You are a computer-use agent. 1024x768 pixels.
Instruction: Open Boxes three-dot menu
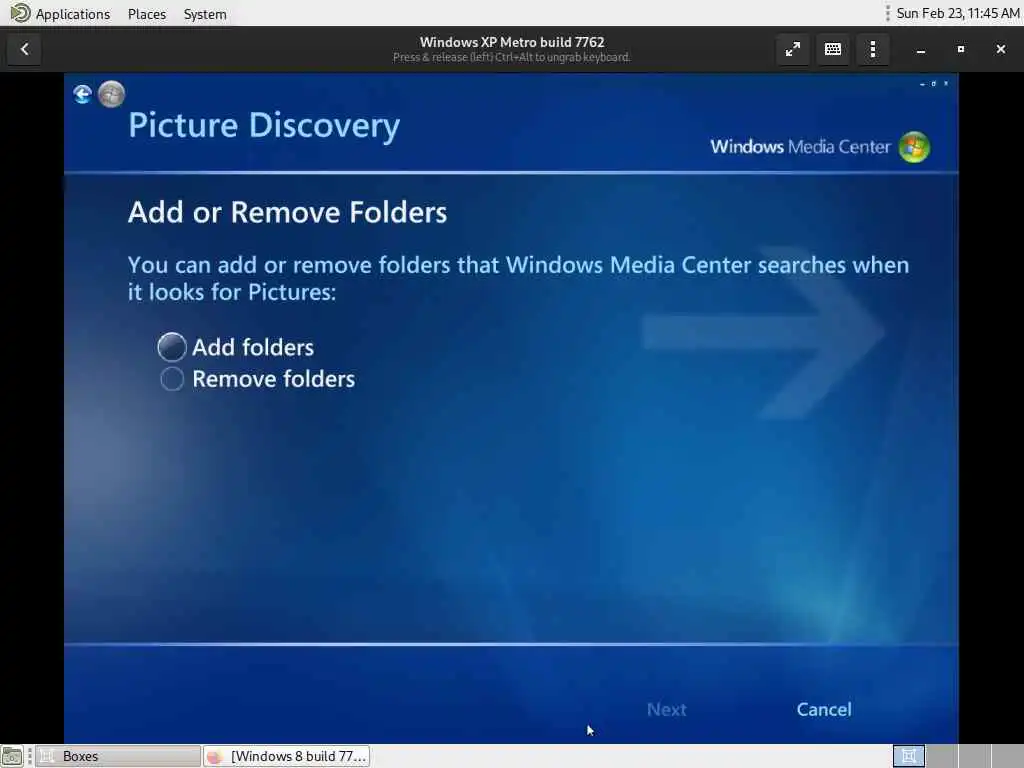point(872,50)
